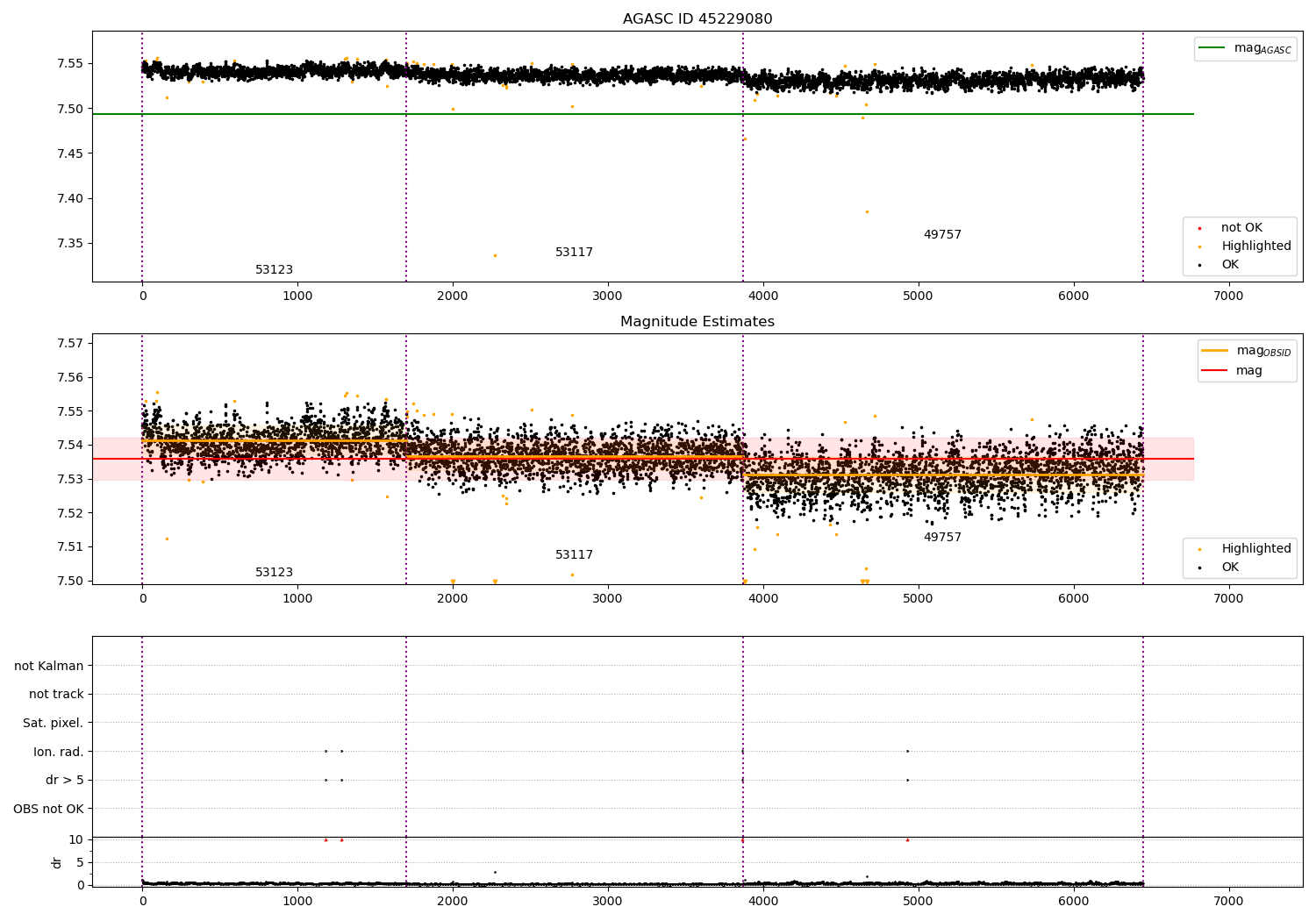Click the red 'not OK' legend marker in top plot

click(x=1199, y=228)
